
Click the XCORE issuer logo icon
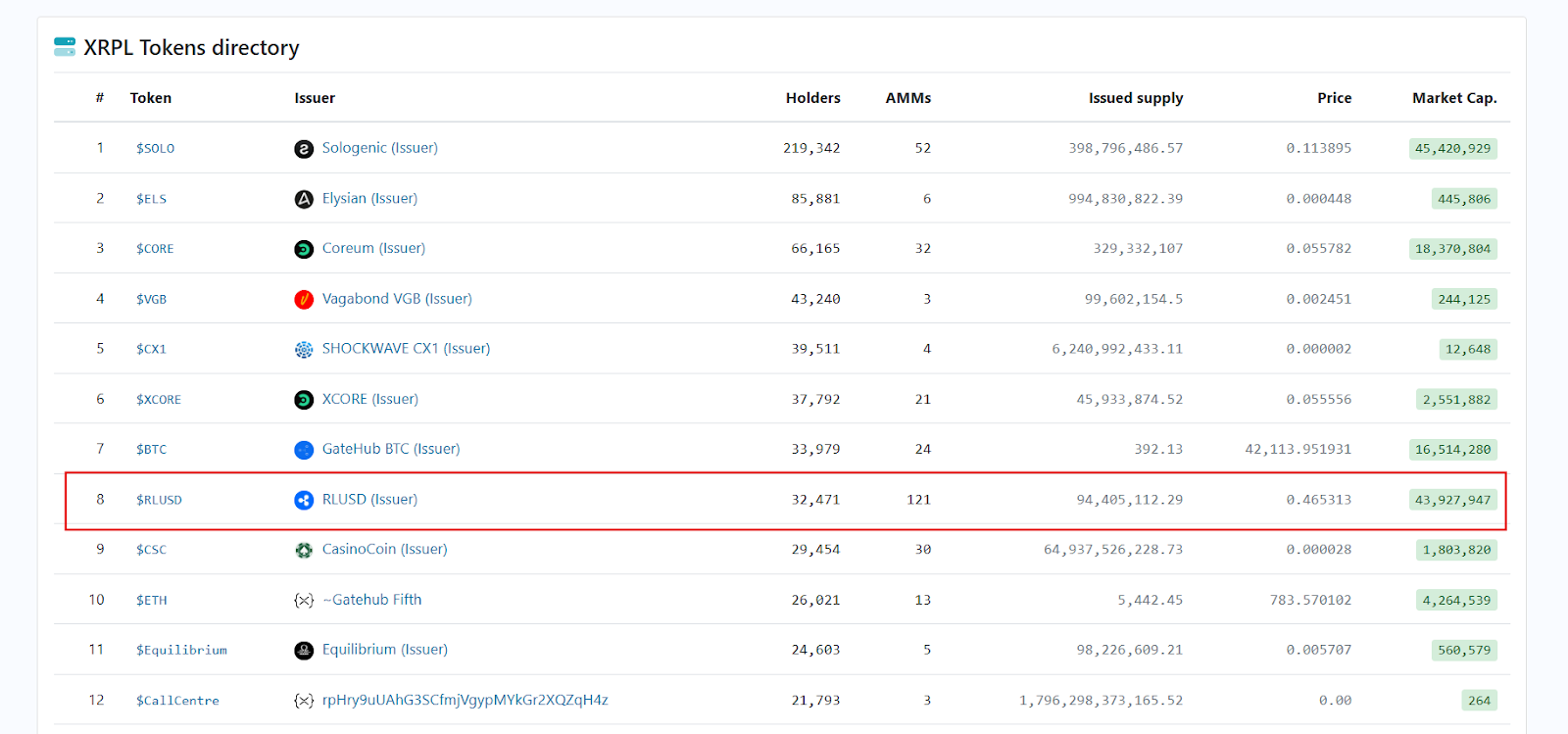(304, 400)
